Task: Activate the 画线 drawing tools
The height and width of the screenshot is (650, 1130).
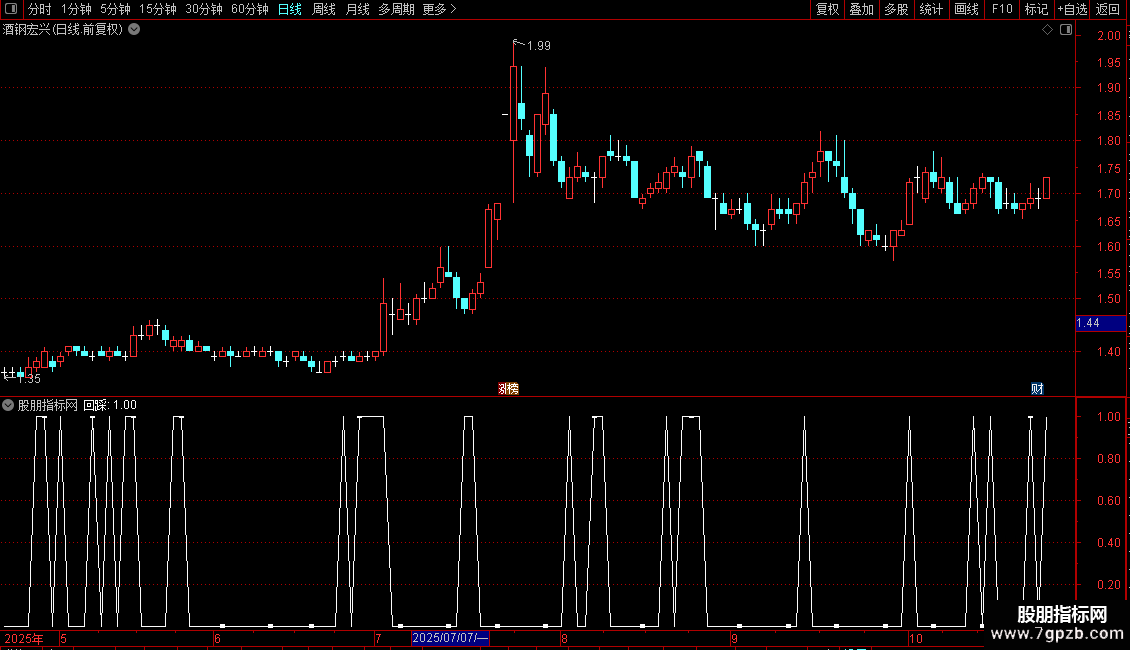Action: click(x=966, y=9)
